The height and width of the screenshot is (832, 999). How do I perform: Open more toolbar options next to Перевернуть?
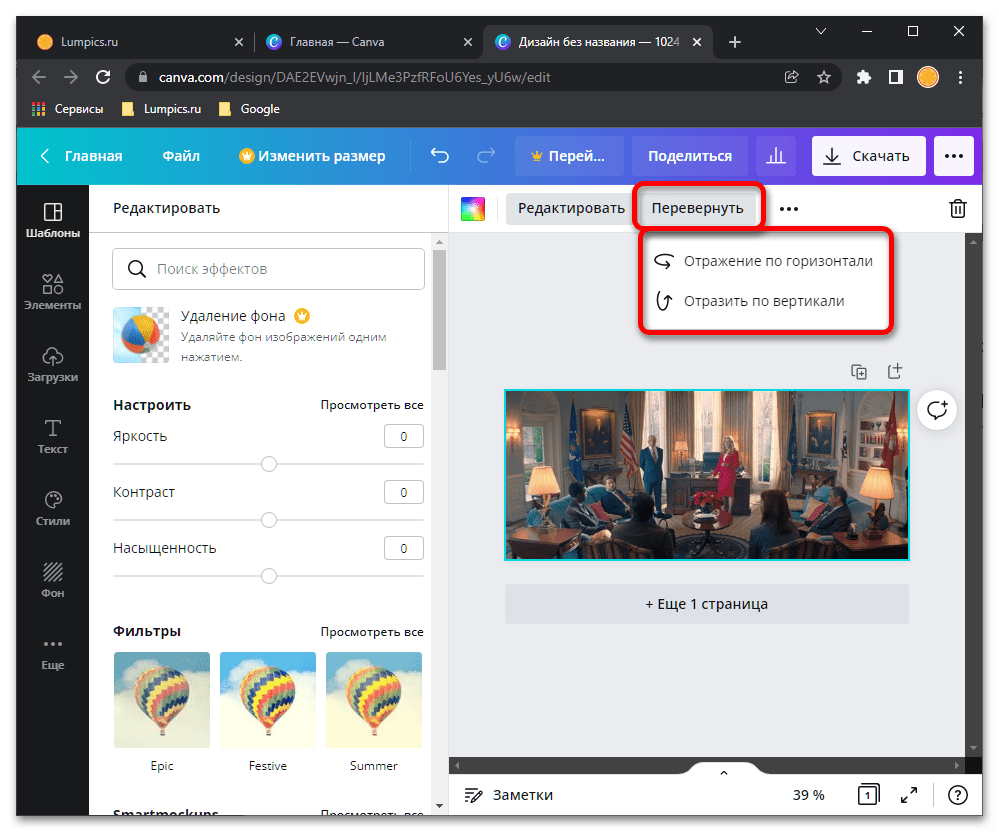click(789, 209)
